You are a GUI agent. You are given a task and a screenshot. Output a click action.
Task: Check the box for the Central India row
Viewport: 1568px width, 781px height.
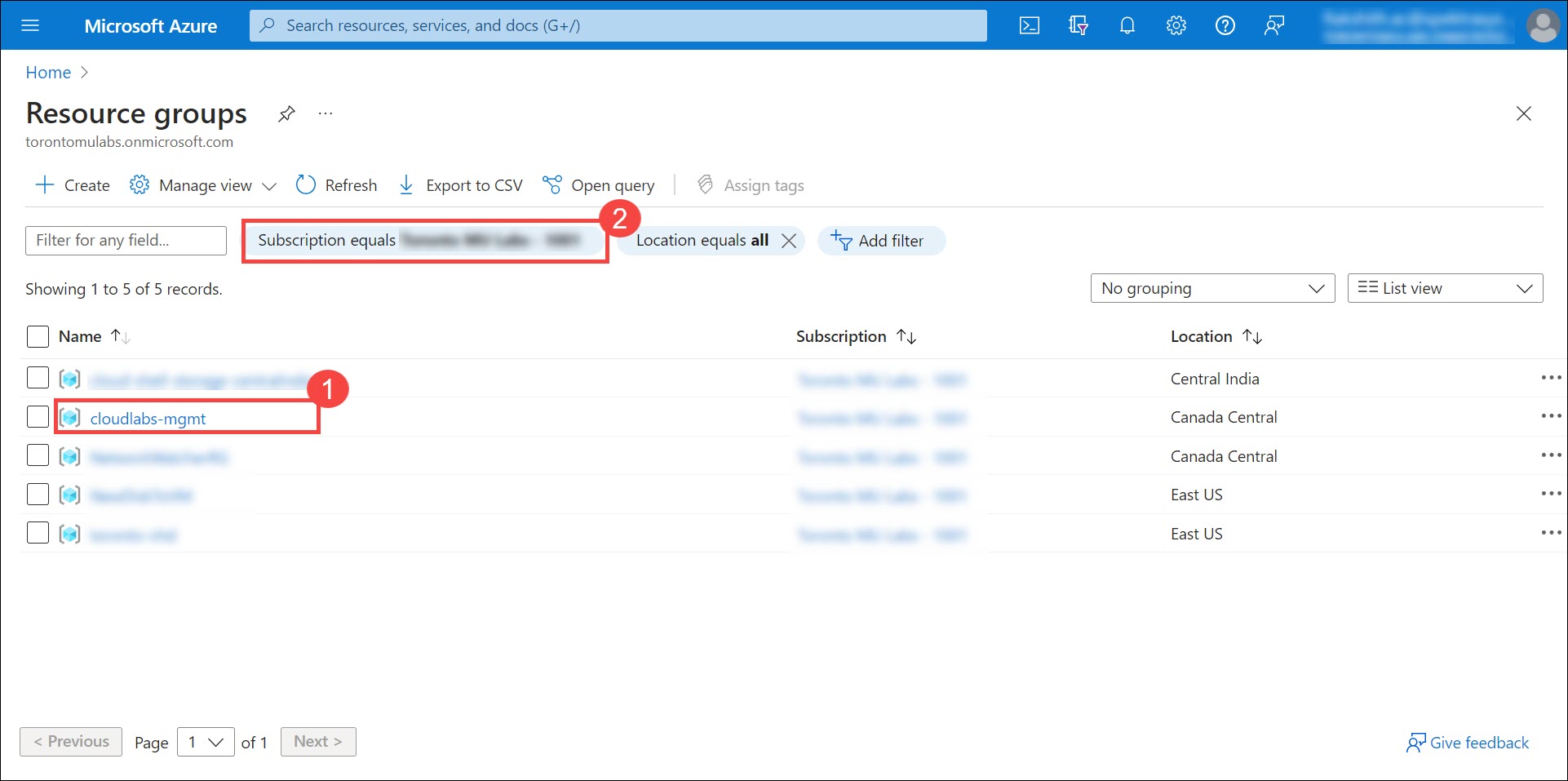[38, 378]
